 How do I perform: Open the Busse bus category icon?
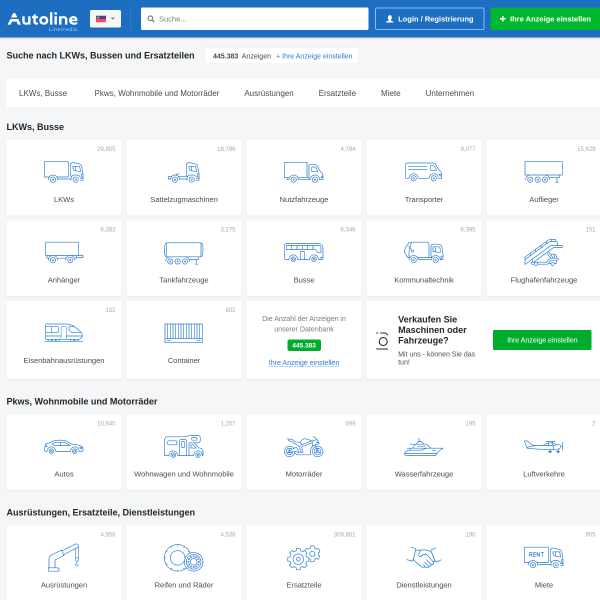point(304,252)
